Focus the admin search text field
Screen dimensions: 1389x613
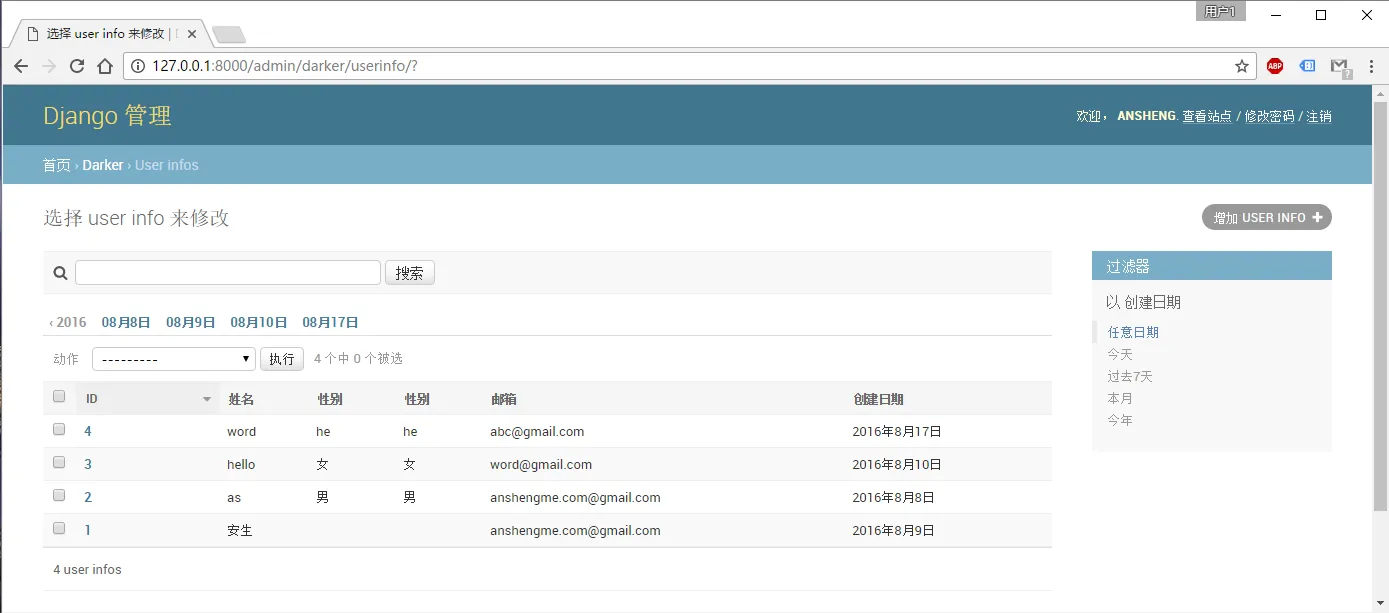(228, 272)
